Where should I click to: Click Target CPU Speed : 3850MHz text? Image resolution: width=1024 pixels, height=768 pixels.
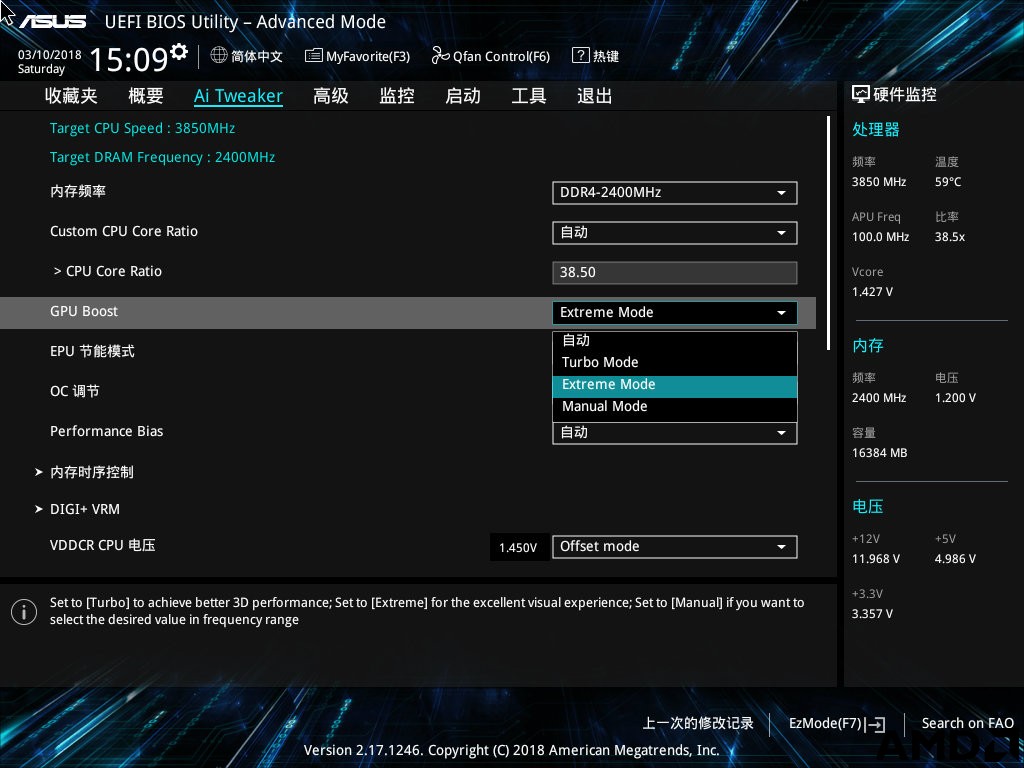142,128
